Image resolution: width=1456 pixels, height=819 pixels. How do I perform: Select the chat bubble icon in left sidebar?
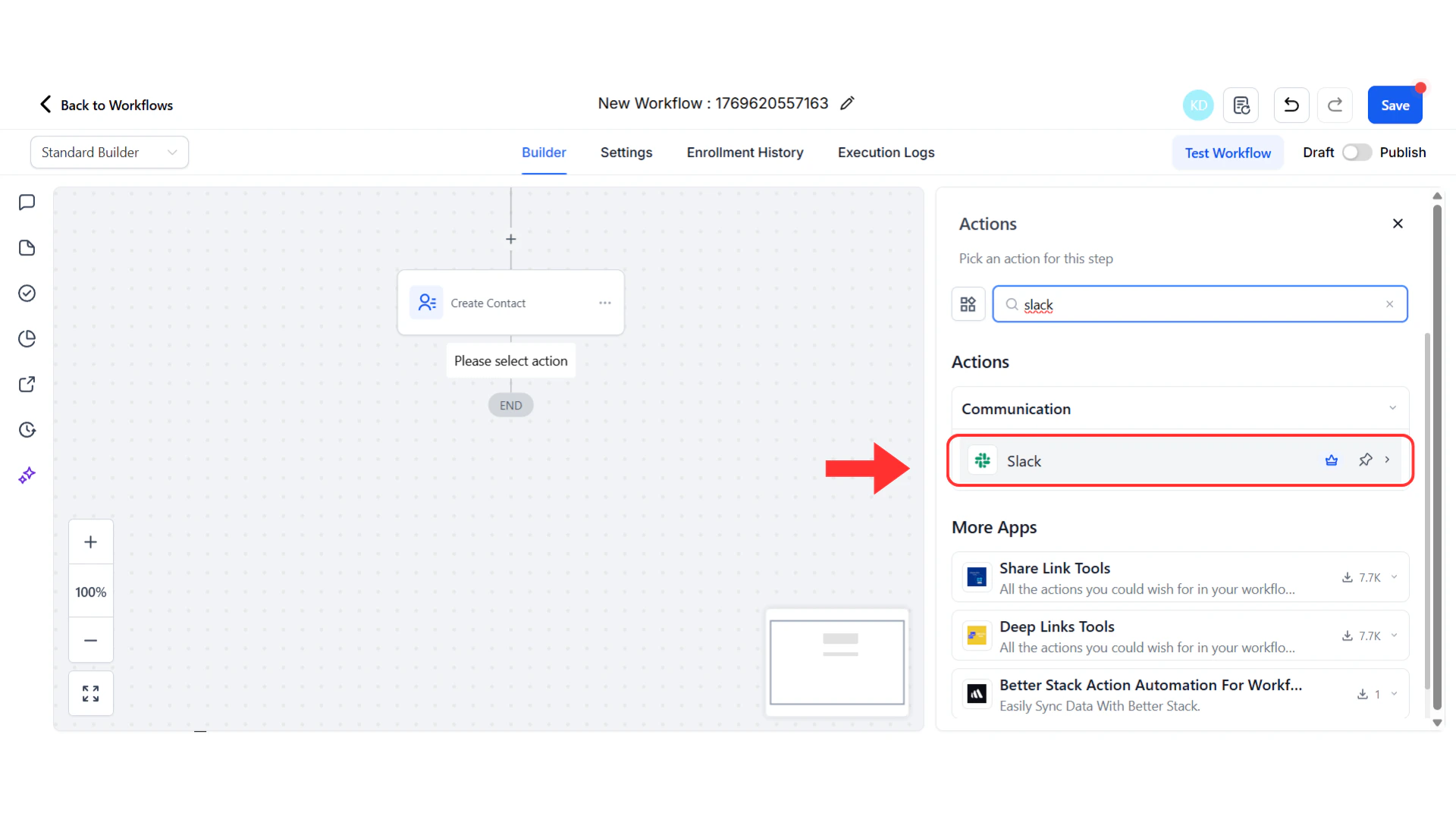pos(27,202)
